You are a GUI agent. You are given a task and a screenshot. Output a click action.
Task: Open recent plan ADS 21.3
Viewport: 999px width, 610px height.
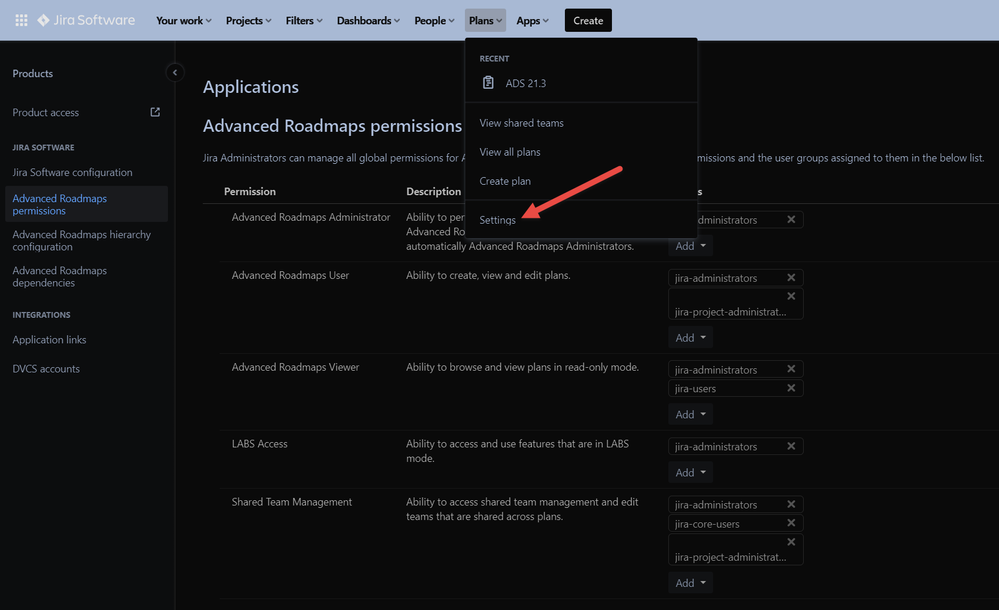point(581,83)
